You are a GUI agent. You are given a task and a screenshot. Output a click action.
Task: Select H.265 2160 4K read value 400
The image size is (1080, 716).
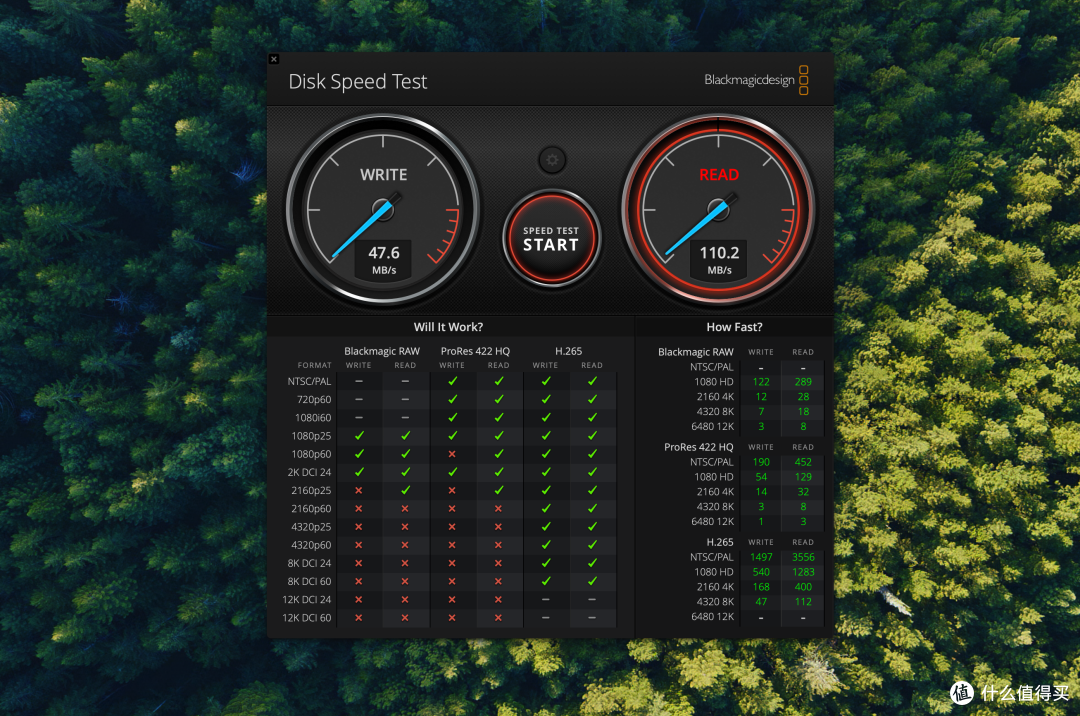pyautogui.click(x=803, y=587)
